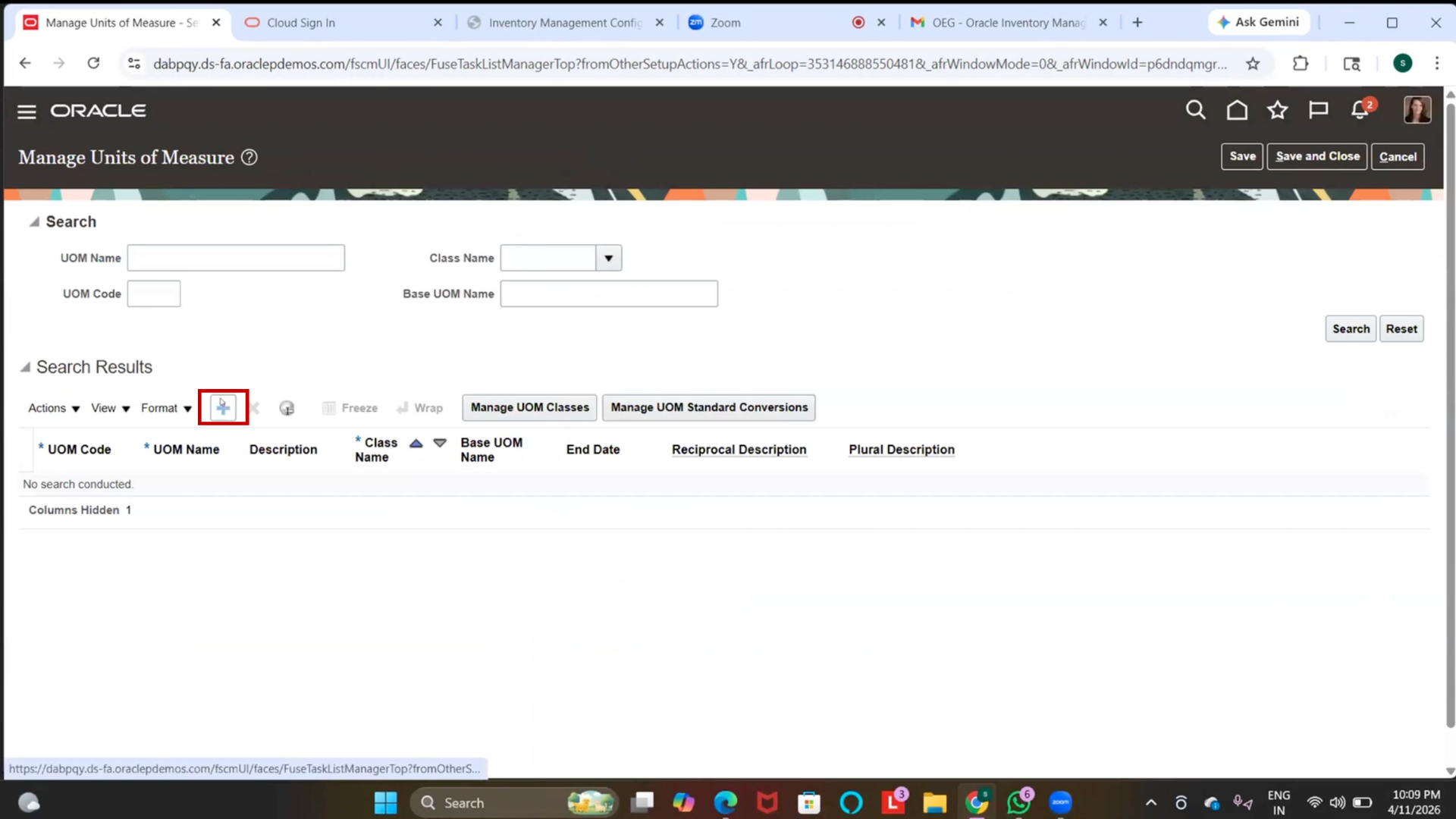
Task: Click the Cancel button
Action: tap(1398, 156)
